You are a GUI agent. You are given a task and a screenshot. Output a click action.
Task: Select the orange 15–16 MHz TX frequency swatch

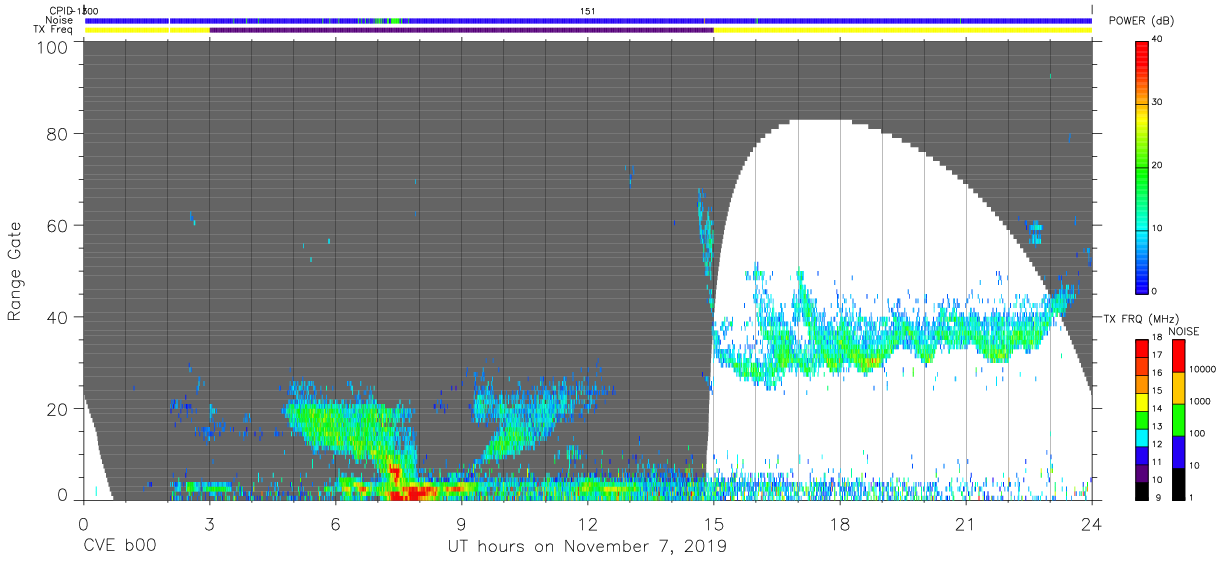1141,383
